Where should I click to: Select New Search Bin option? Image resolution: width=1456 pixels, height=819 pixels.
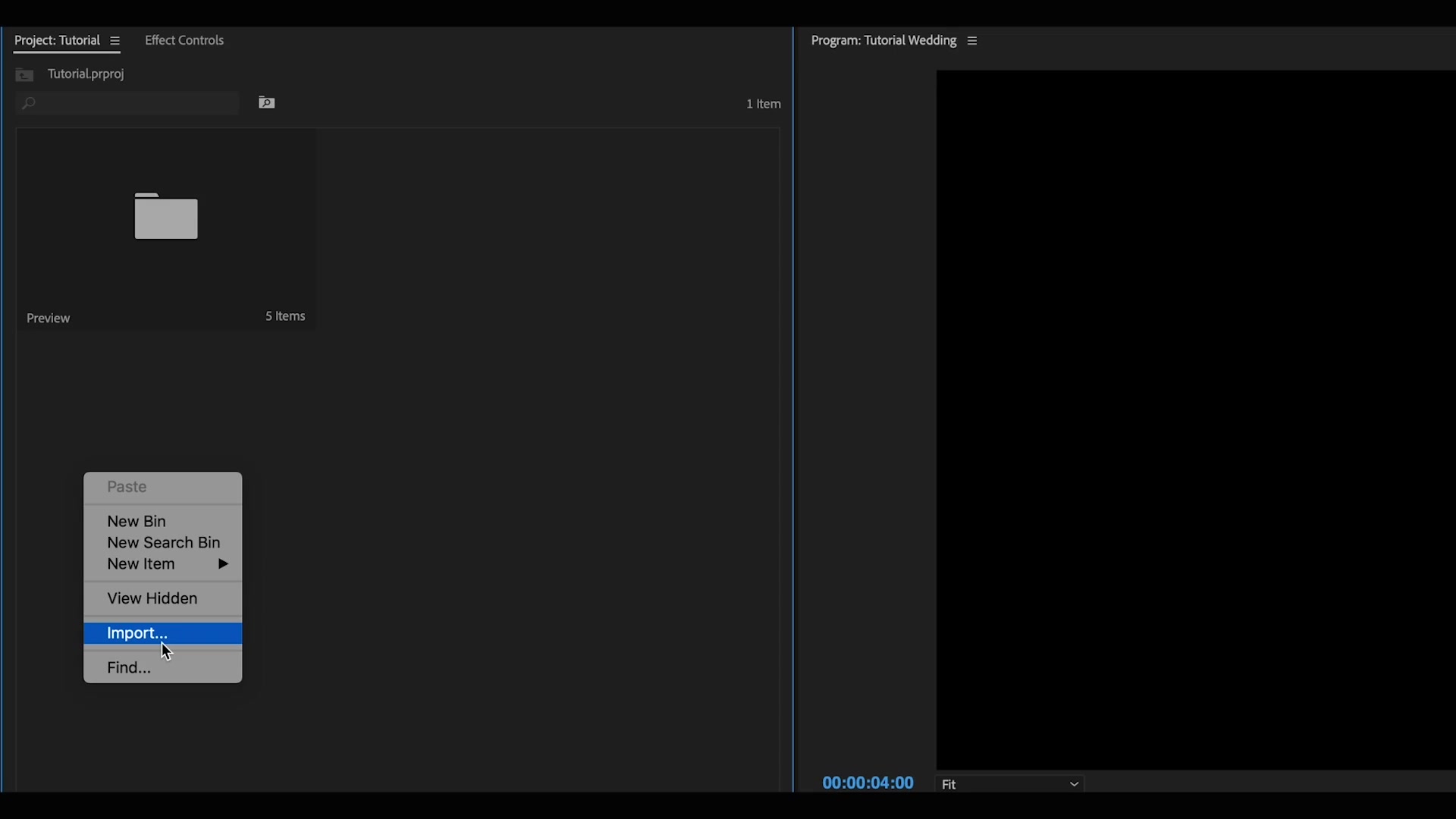(164, 542)
